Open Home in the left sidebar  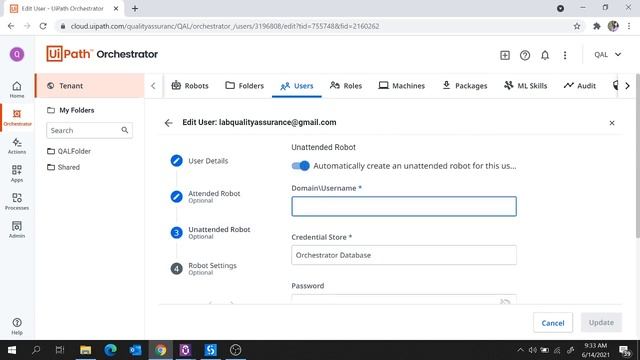(x=17, y=89)
